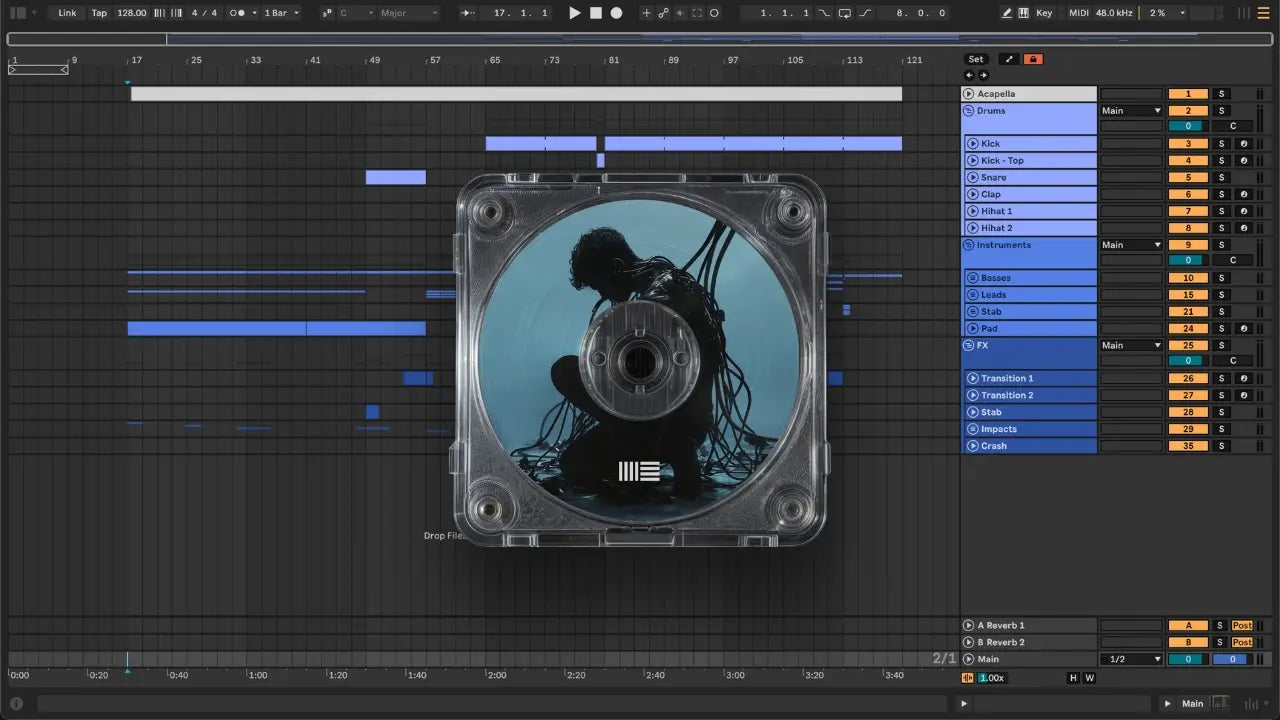Screen dimensions: 1280x720
Task: Click the Stop transport button
Action: pos(595,13)
